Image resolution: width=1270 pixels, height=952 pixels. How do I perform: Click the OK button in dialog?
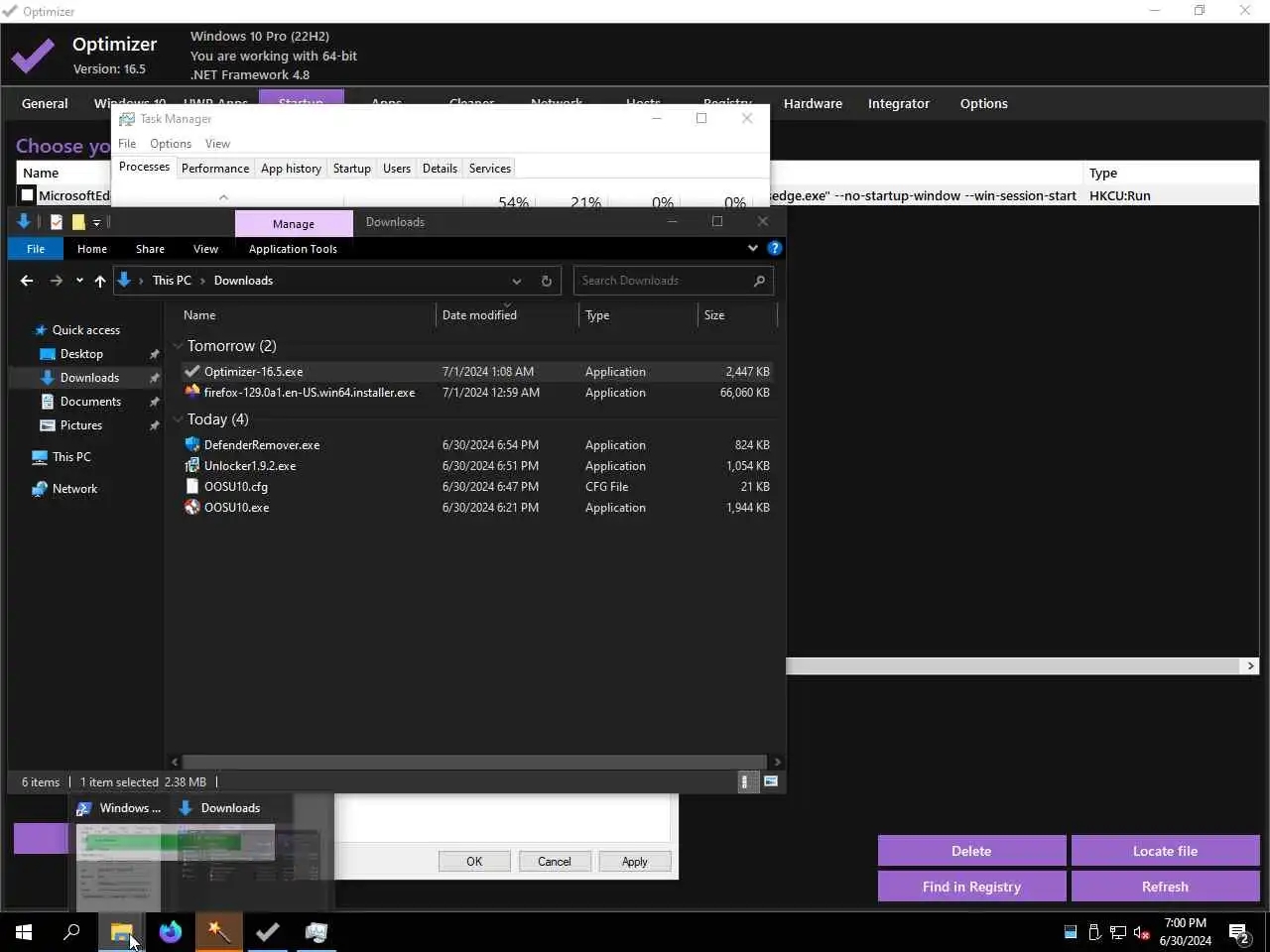[x=474, y=862]
